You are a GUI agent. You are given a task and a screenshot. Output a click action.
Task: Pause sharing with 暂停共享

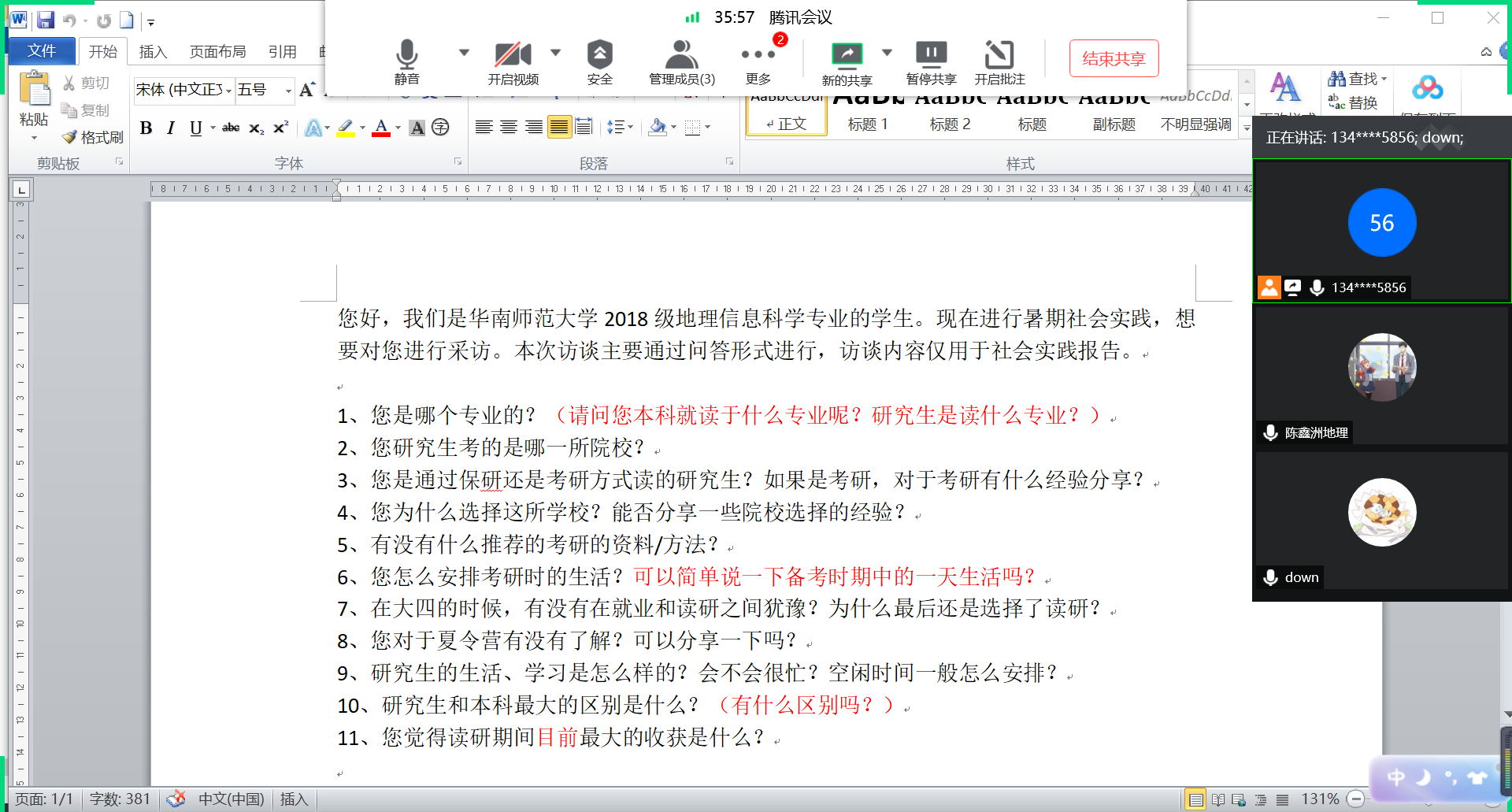click(931, 62)
